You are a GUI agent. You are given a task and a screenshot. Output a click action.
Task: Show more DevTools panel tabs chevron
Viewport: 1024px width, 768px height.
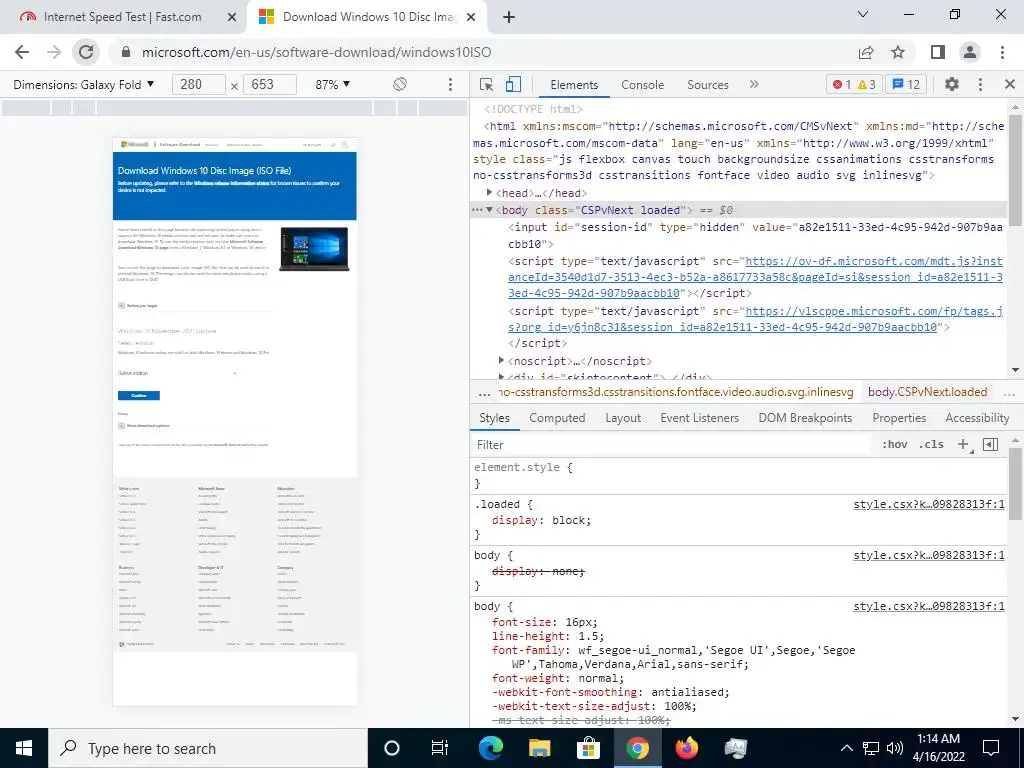tap(754, 84)
